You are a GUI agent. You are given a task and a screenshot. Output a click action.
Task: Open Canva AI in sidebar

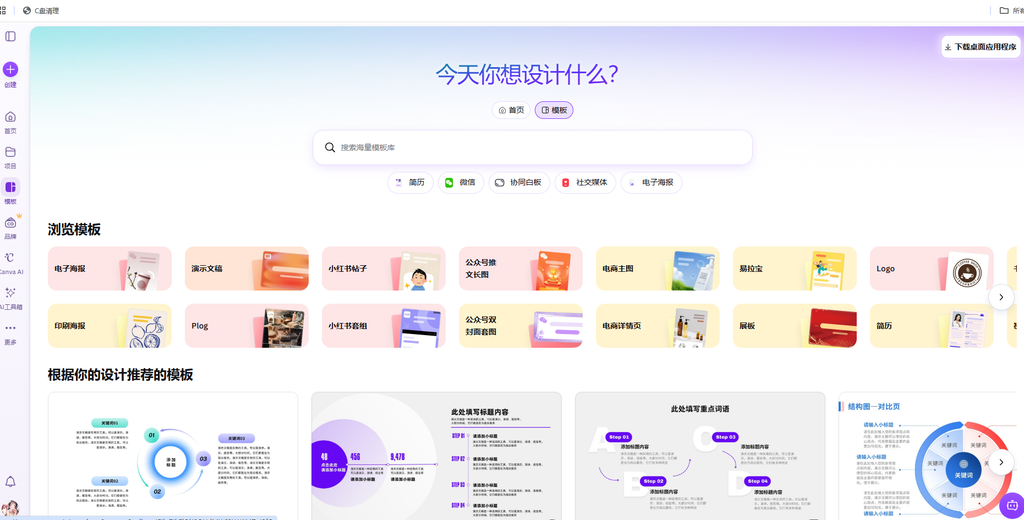10,258
